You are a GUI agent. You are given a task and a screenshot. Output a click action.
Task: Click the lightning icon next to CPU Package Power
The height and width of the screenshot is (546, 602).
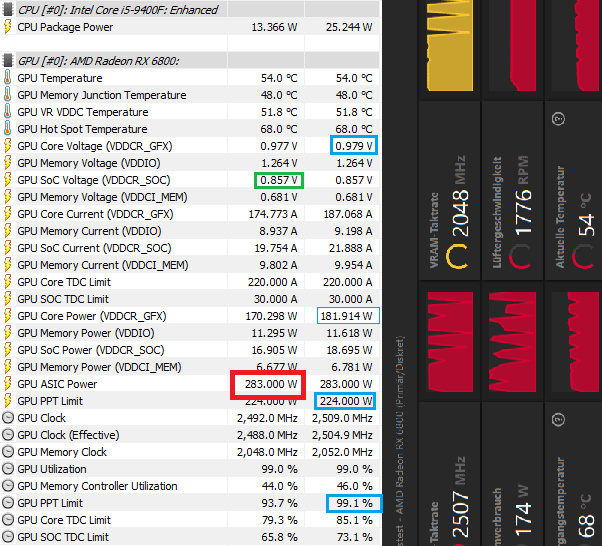(x=7, y=27)
